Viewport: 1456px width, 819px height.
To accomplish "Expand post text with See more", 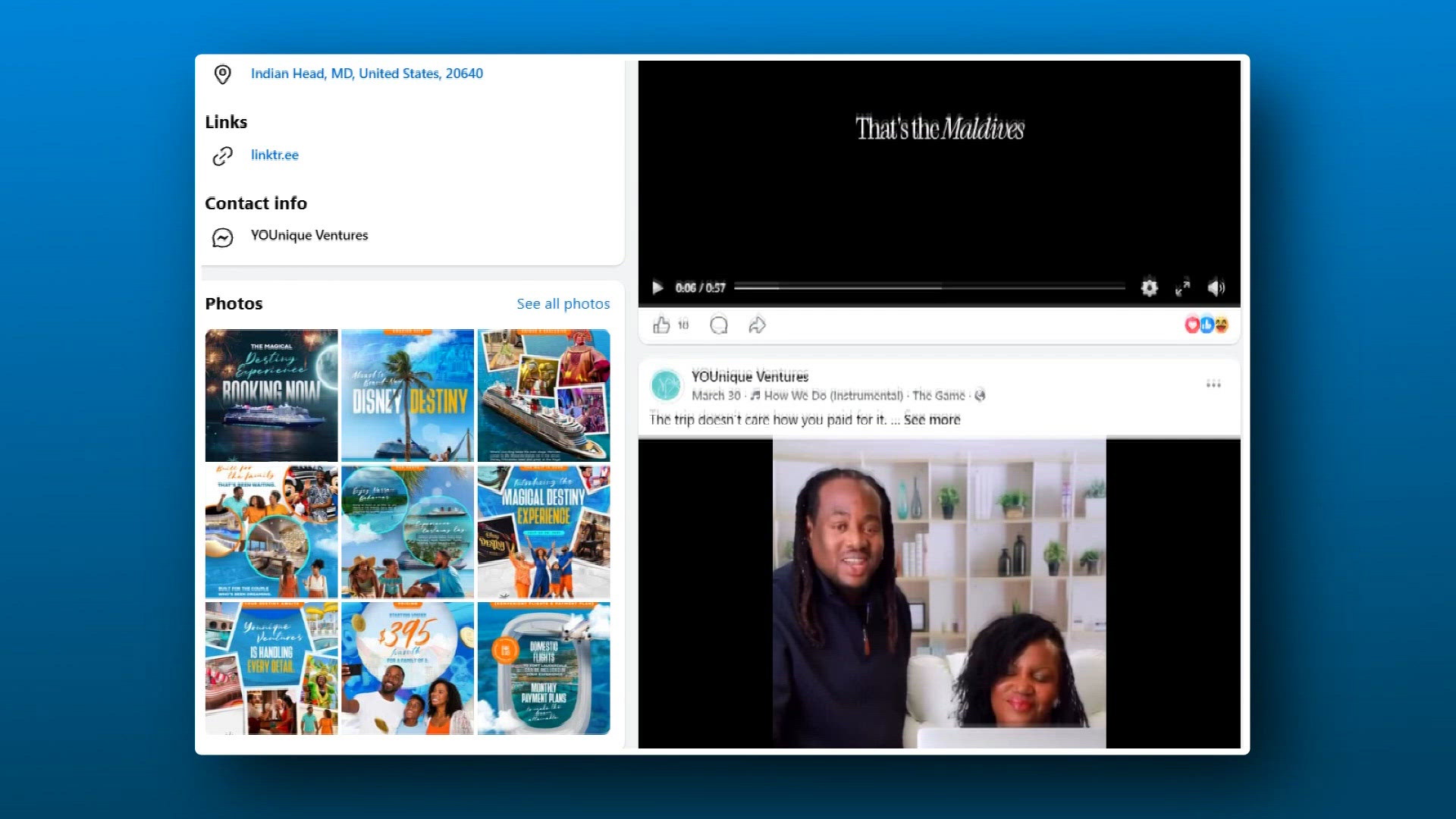I will (932, 419).
